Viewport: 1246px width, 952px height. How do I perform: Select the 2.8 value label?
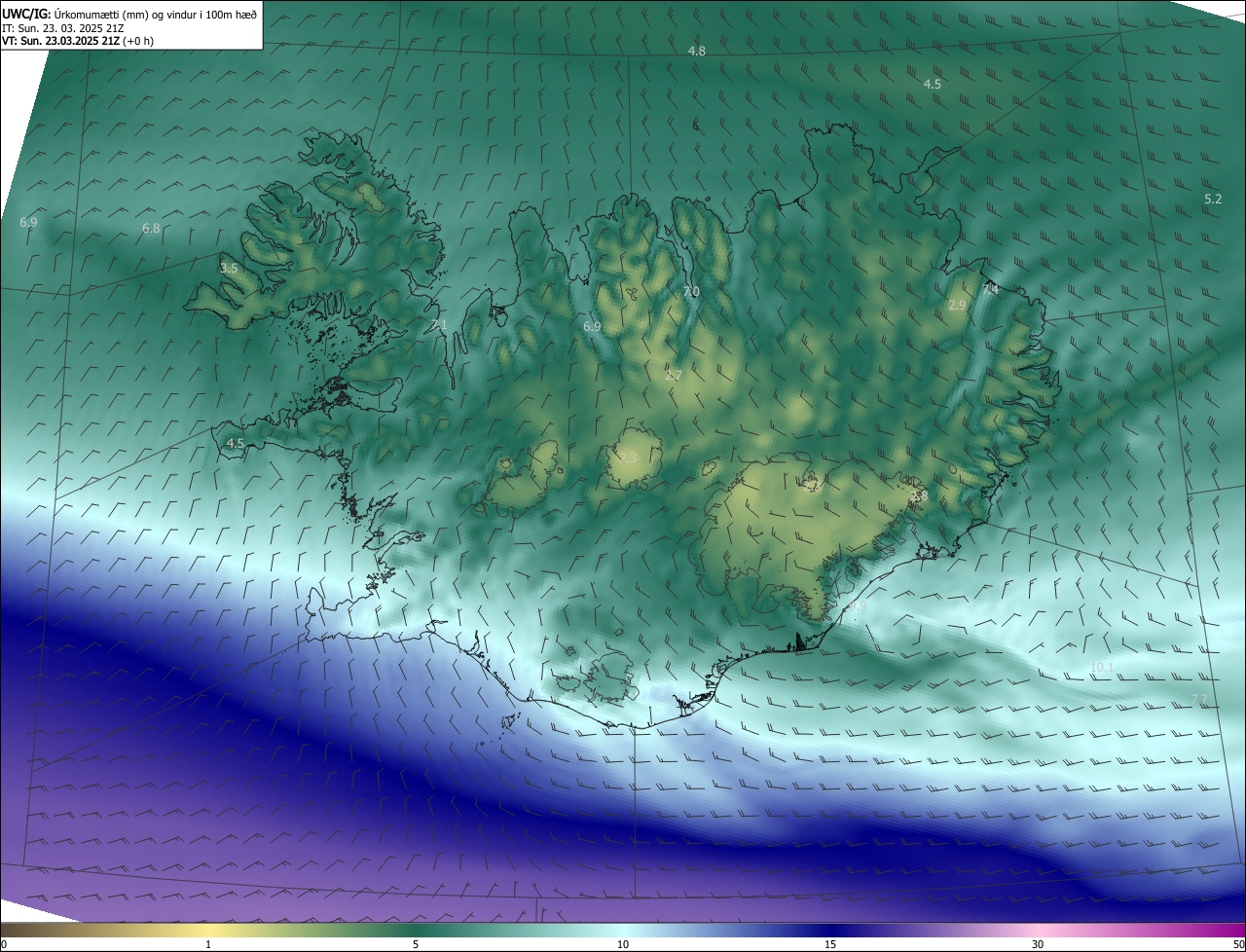pyautogui.click(x=919, y=496)
